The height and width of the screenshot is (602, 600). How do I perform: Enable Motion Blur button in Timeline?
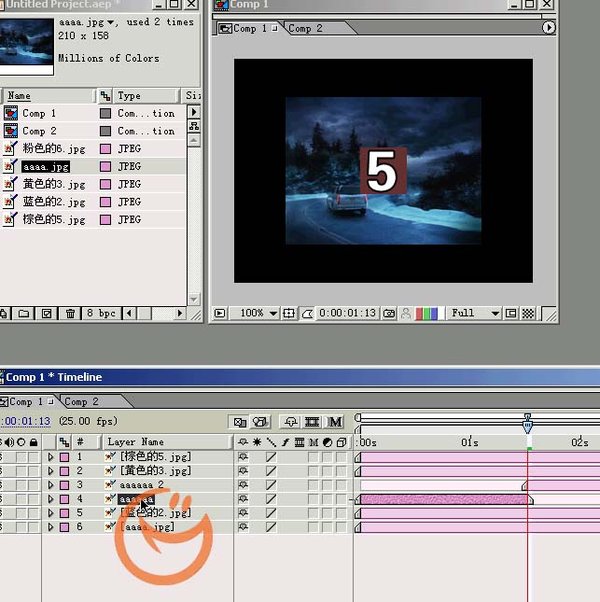click(x=336, y=422)
